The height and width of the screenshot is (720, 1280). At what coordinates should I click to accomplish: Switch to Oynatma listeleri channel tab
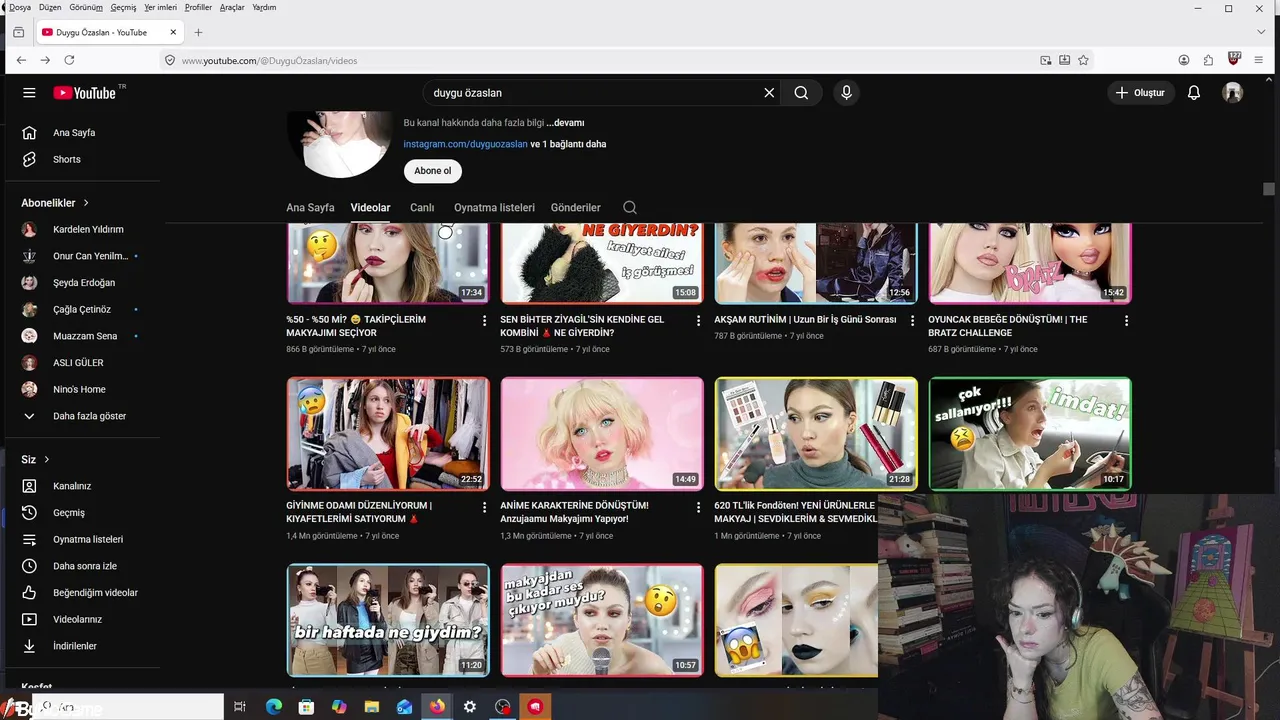point(494,208)
